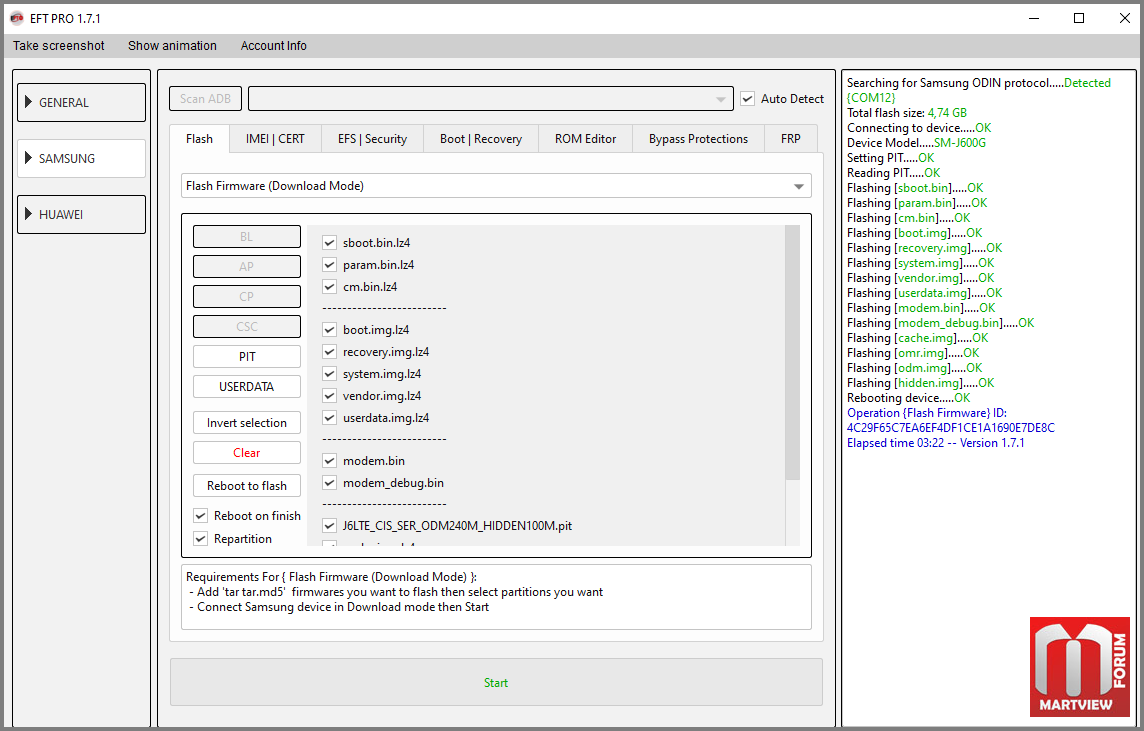This screenshot has width=1144, height=731.
Task: Open the Bypass Protections tab
Action: click(698, 139)
